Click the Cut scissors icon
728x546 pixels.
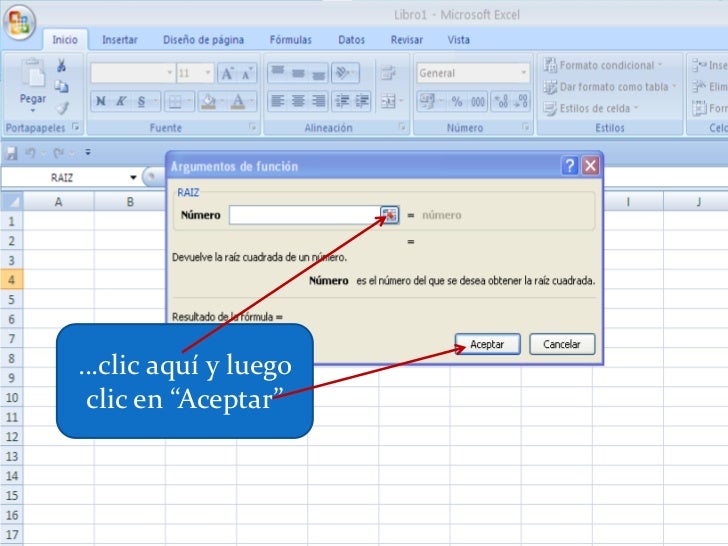pyautogui.click(x=61, y=65)
